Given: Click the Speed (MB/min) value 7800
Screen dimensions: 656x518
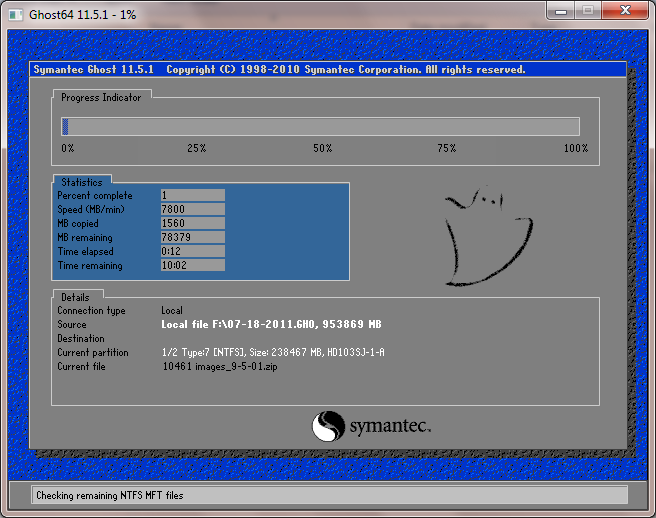Looking at the screenshot, I should coord(192,210).
